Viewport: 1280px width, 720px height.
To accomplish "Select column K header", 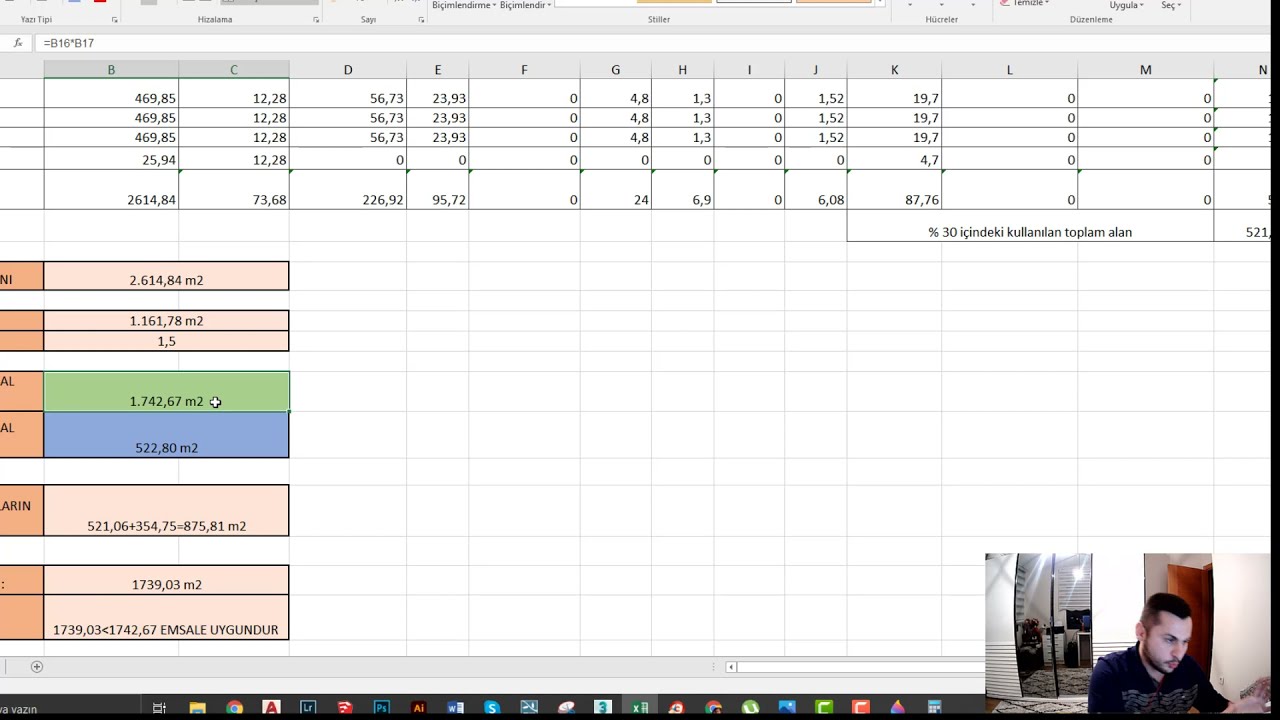I will click(x=894, y=70).
